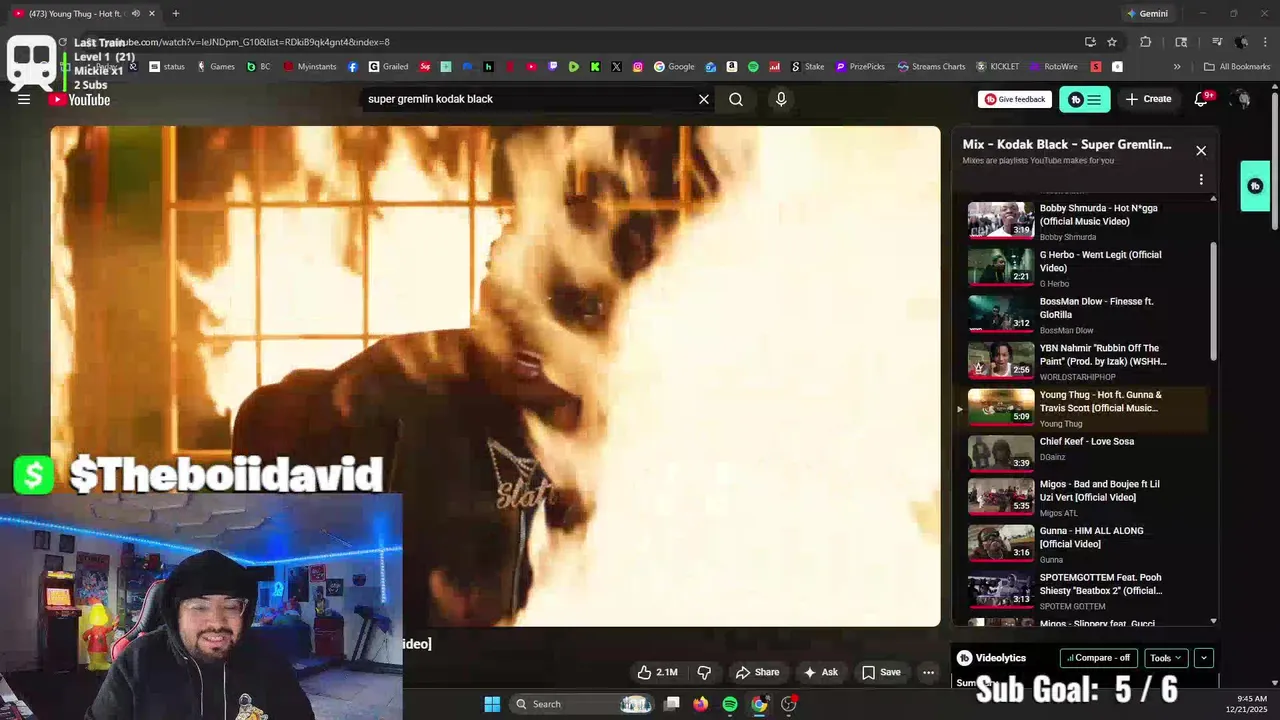This screenshot has width=1280, height=720.
Task: Open Create menu in YouTube header
Action: (1148, 99)
